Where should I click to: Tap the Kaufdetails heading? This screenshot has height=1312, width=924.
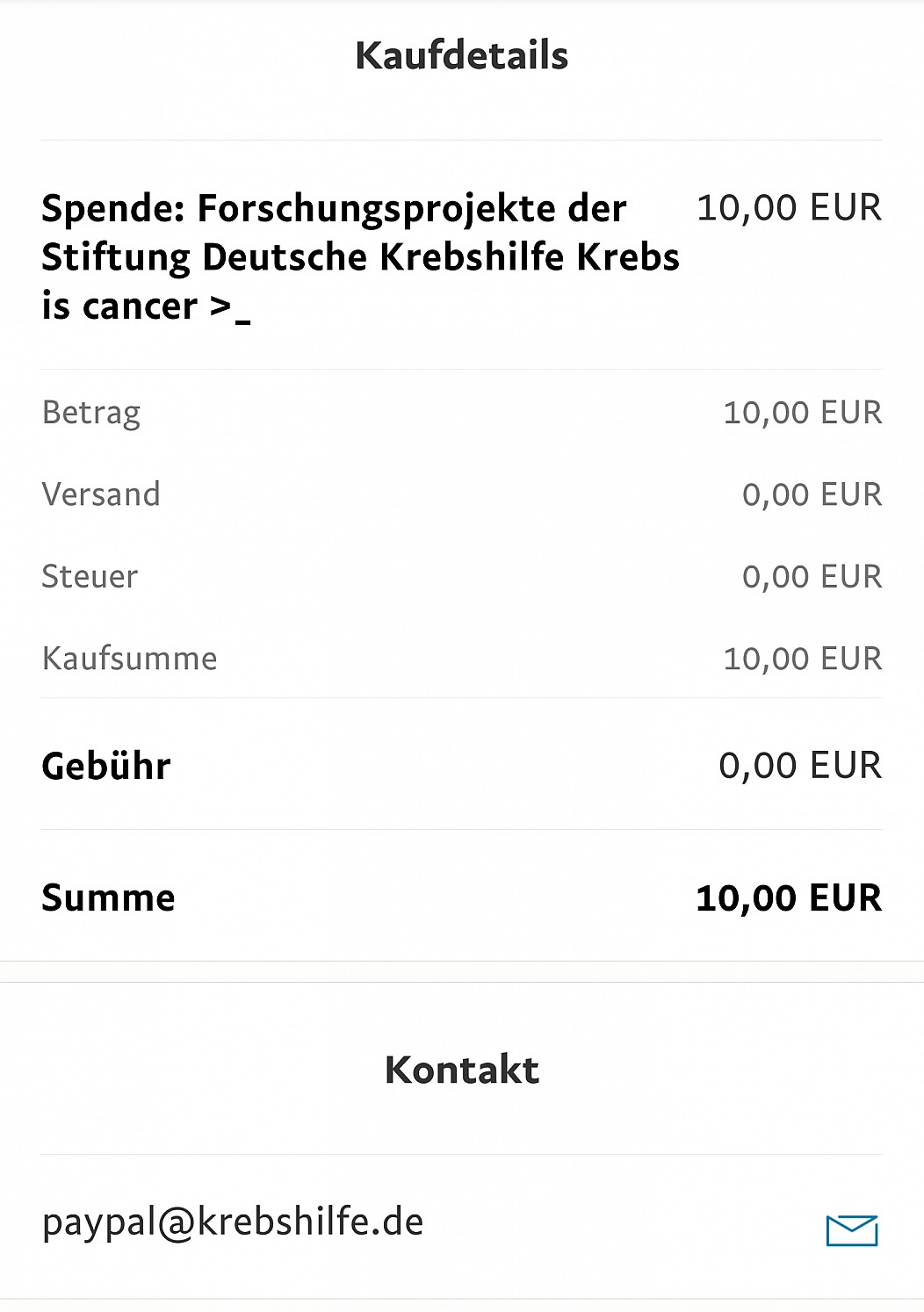462,55
